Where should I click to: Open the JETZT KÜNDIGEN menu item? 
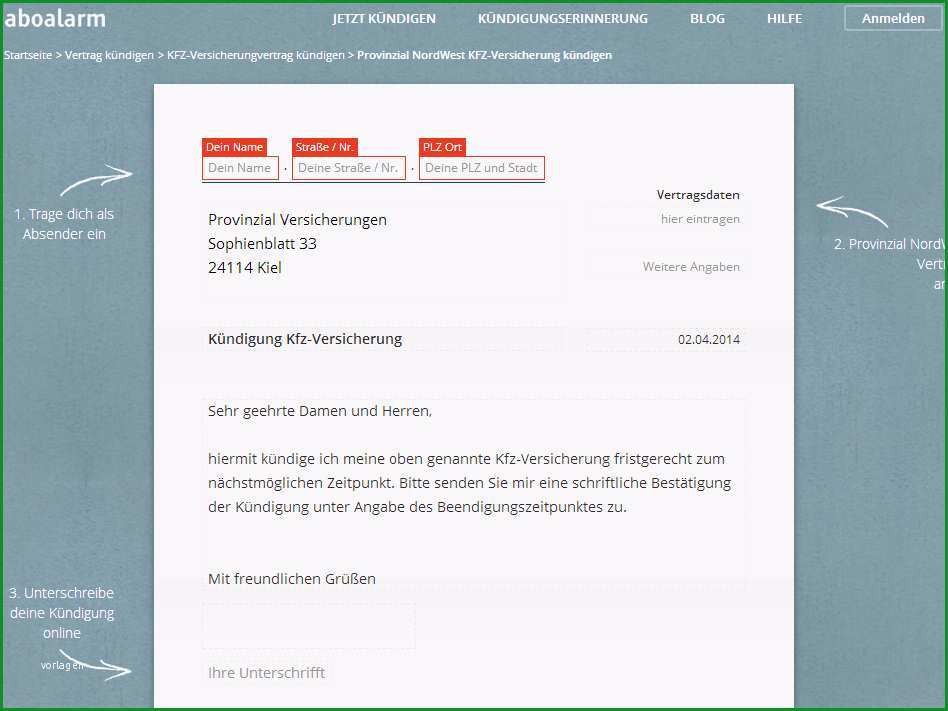pos(384,19)
